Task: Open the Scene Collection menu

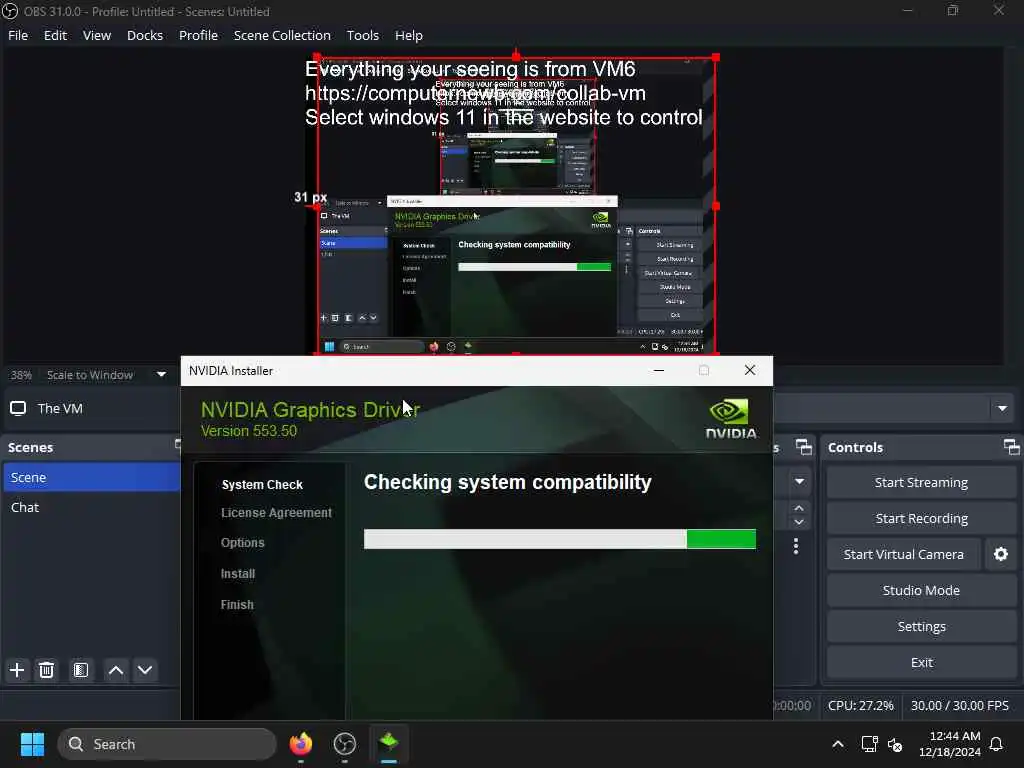Action: point(282,35)
